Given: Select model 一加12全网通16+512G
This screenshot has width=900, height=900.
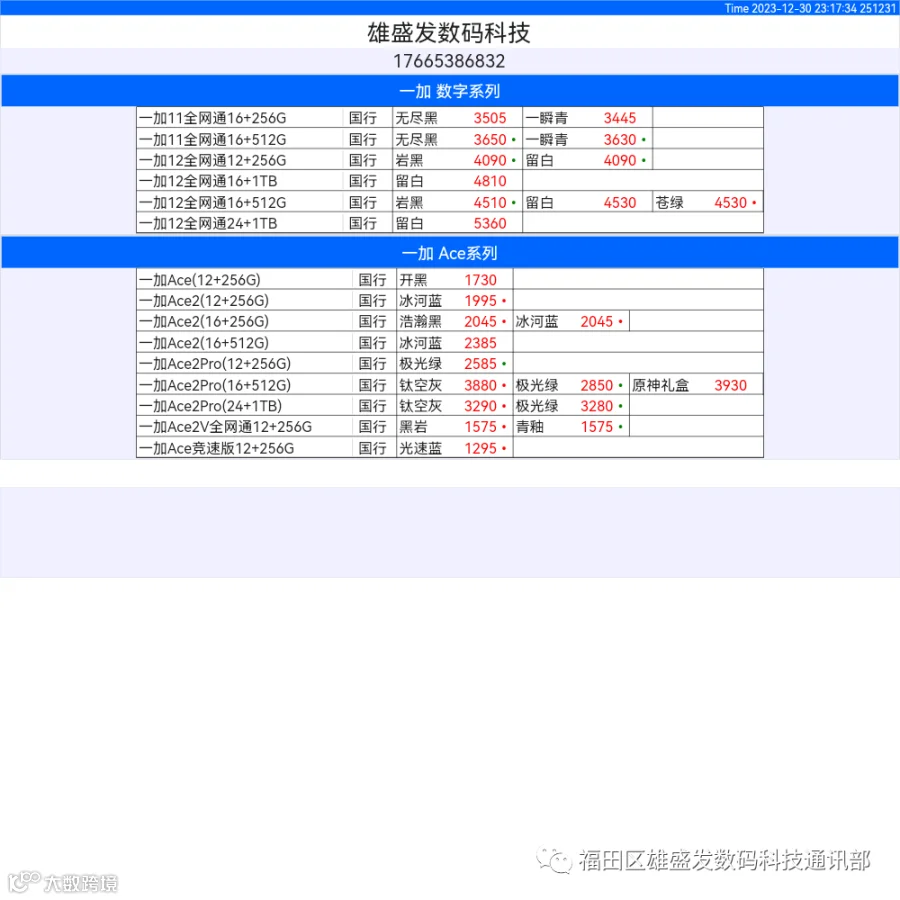Looking at the screenshot, I should [x=212, y=203].
